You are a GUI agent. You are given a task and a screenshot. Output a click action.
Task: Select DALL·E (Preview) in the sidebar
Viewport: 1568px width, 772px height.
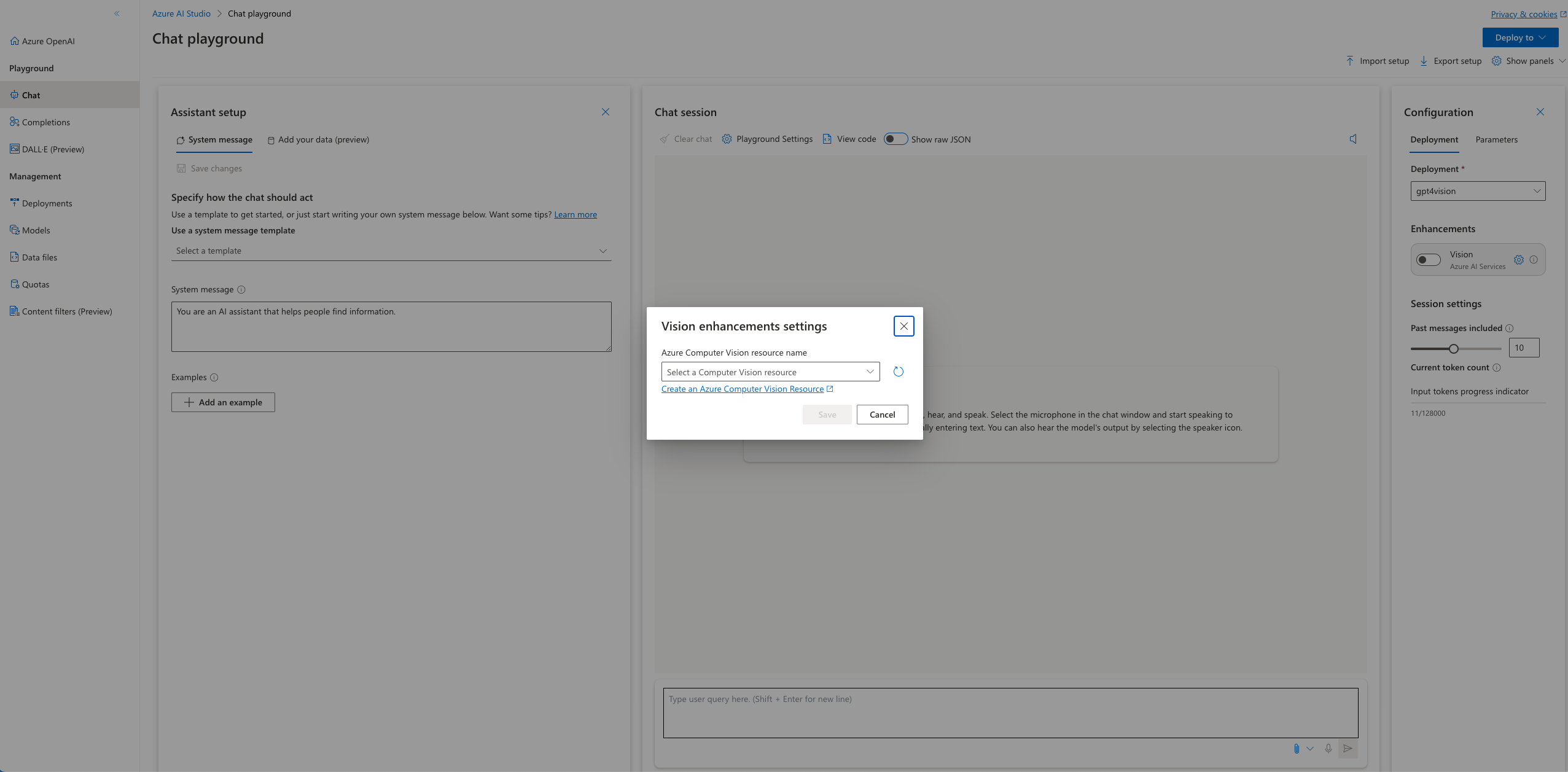pos(53,149)
